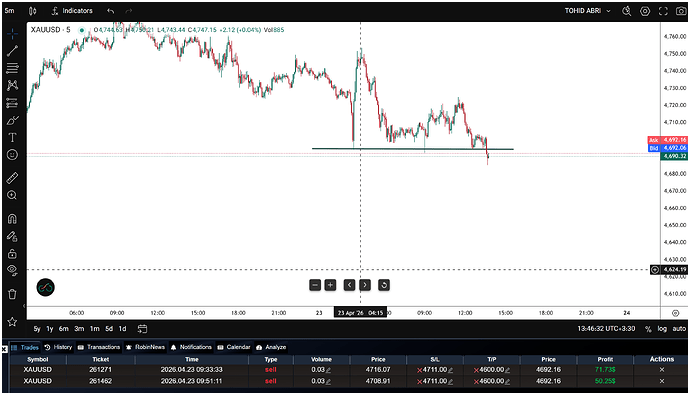
Task: Open the Fibonacci/gann lines tool
Action: point(12,68)
